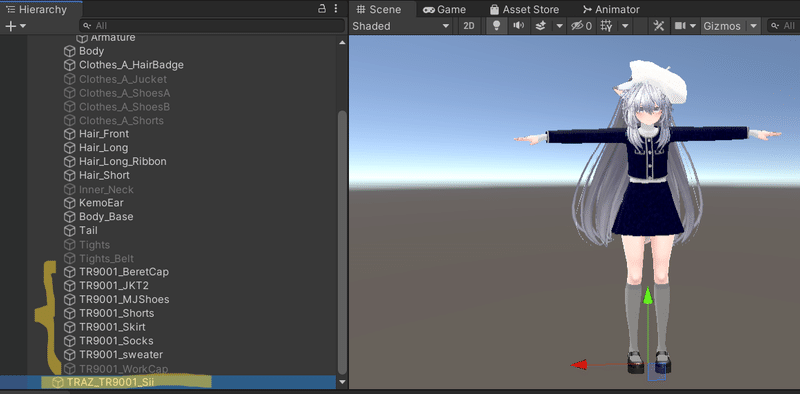This screenshot has height=394, width=800.
Task: Toggle hidden objects visibility (eye with 0)
Action: click(582, 26)
